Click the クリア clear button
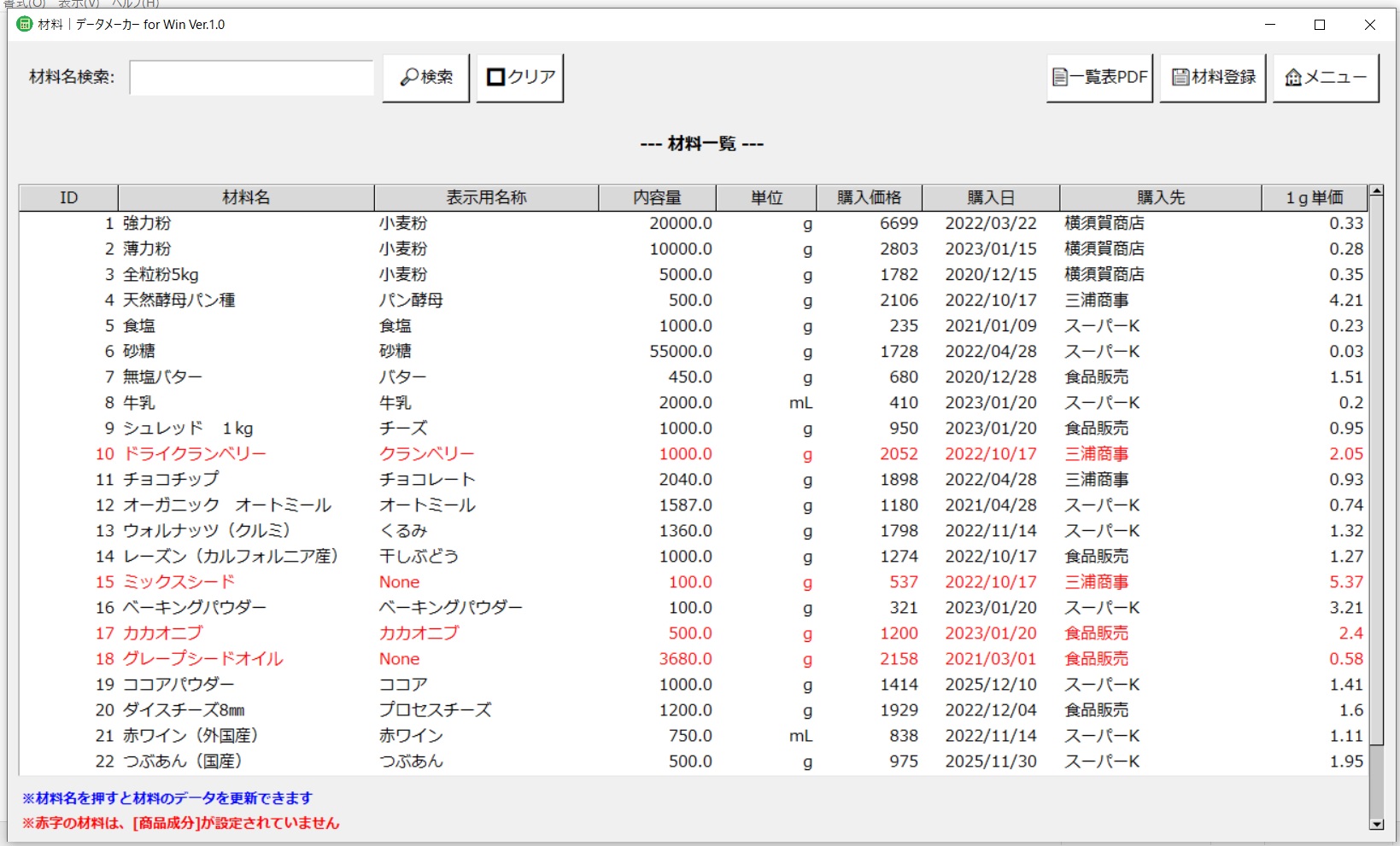Image resolution: width=1400 pixels, height=846 pixels. [520, 78]
